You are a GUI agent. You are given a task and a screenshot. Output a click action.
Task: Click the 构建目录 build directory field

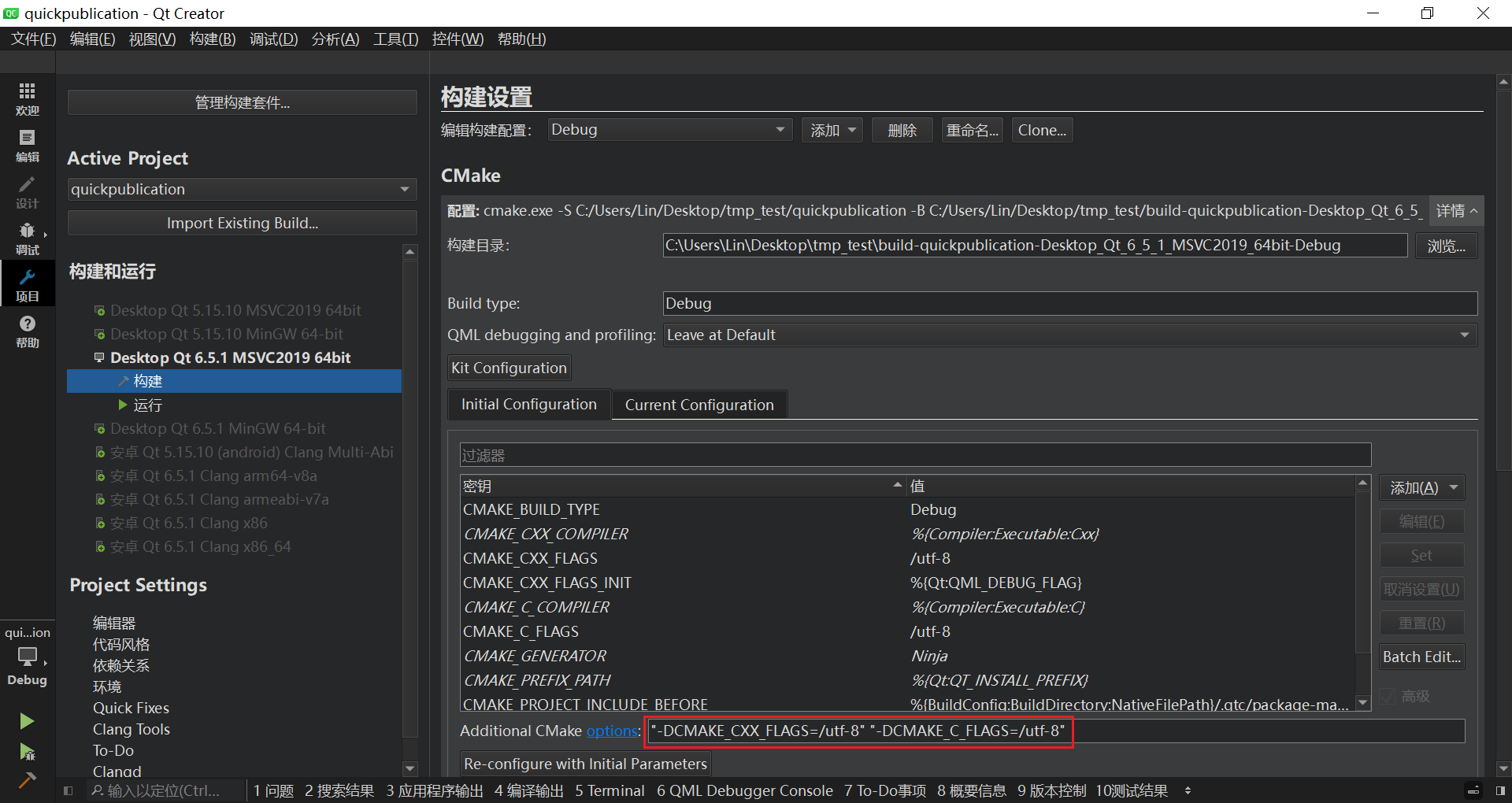[1035, 246]
